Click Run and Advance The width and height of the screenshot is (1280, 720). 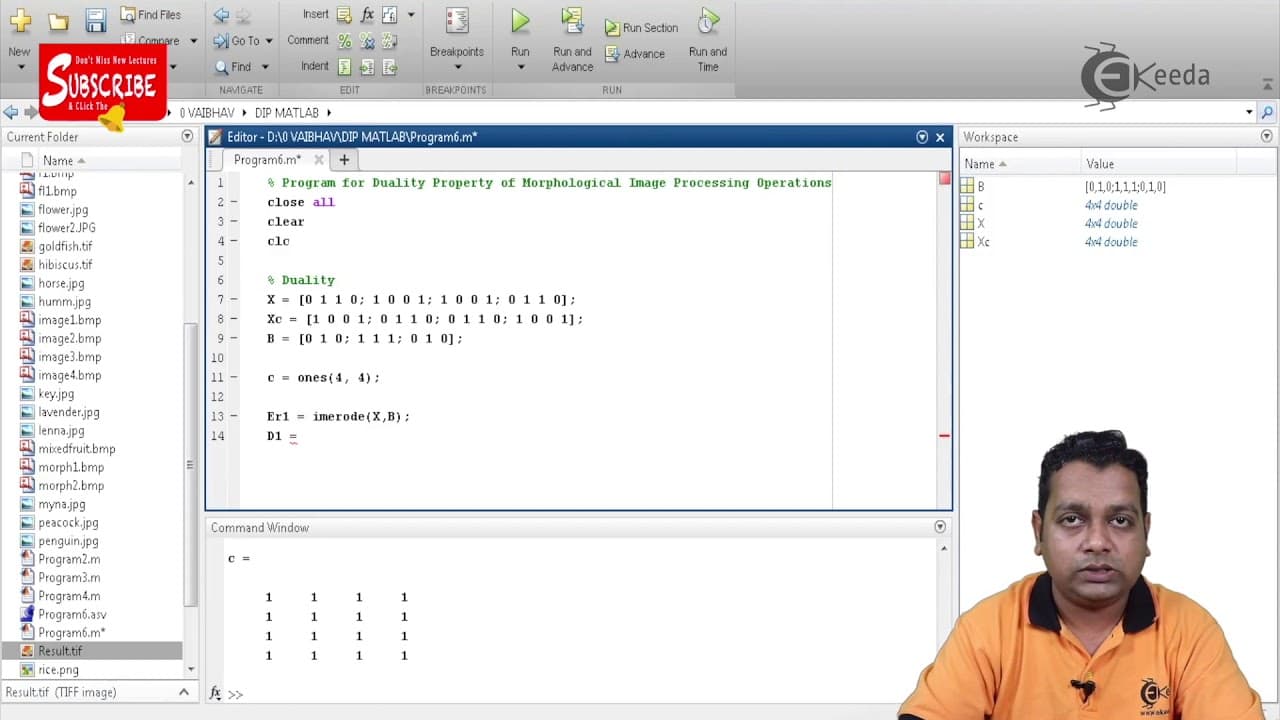[572, 40]
